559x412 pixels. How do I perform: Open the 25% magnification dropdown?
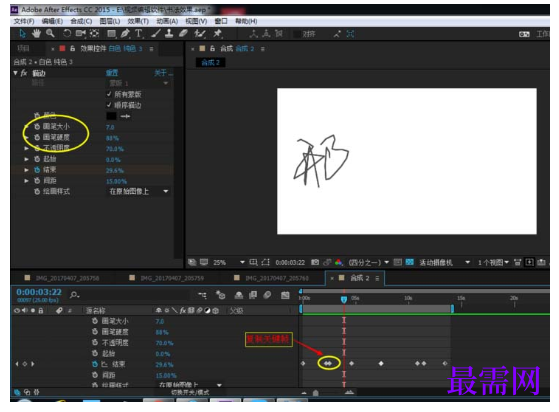coord(229,263)
